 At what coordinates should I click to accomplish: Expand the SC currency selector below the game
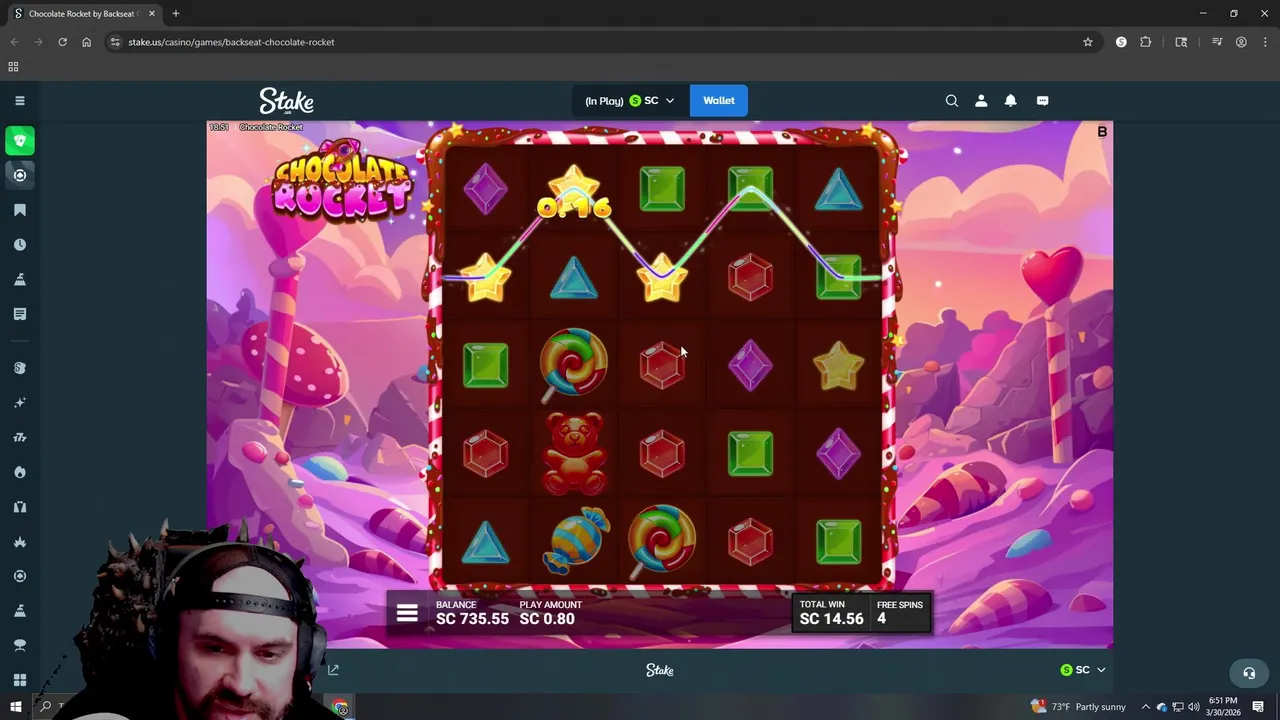(x=1083, y=670)
